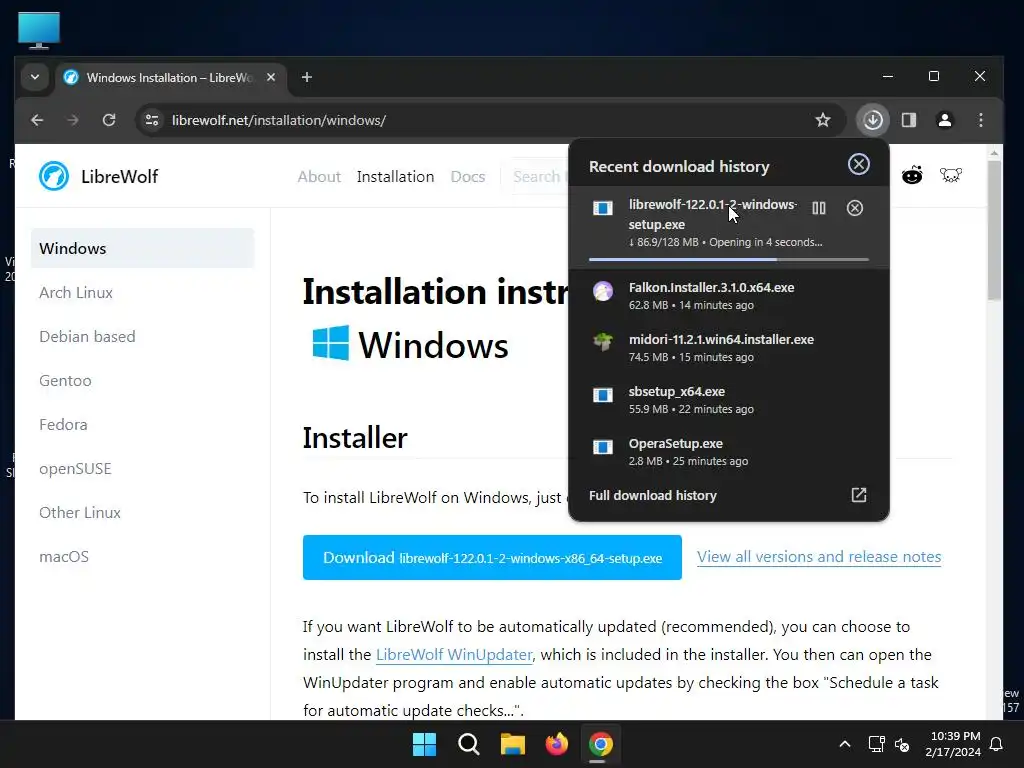Click Download librewolf setup.exe button

[x=492, y=558]
